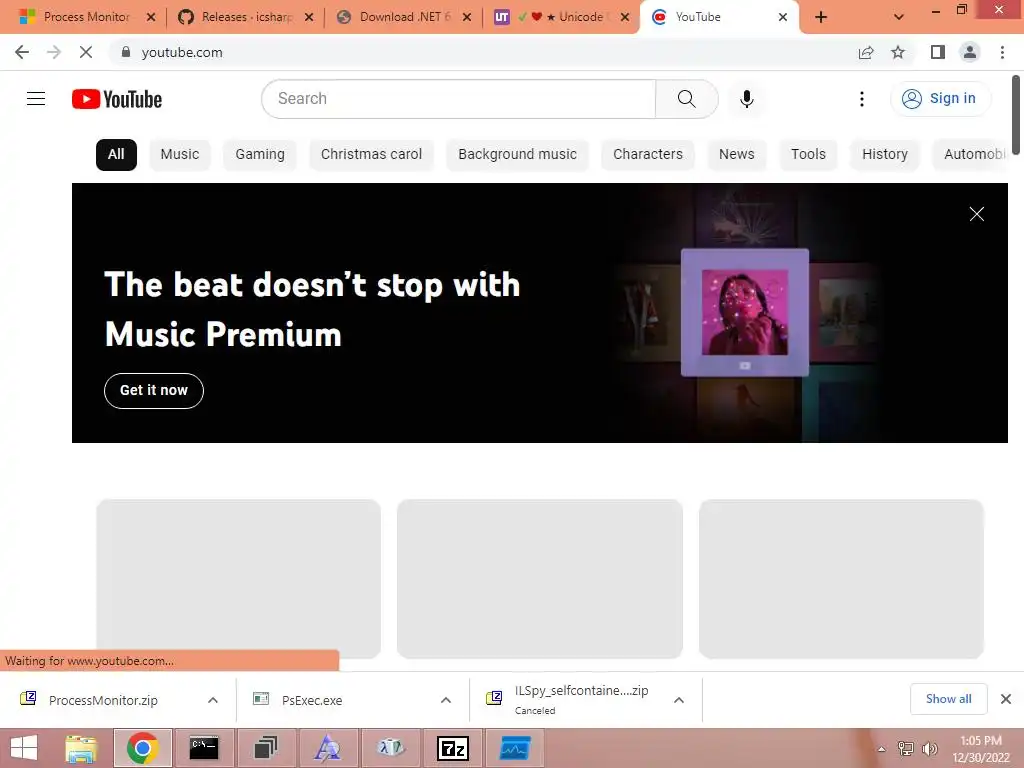Click the taskbar volume speaker icon

(x=930, y=749)
